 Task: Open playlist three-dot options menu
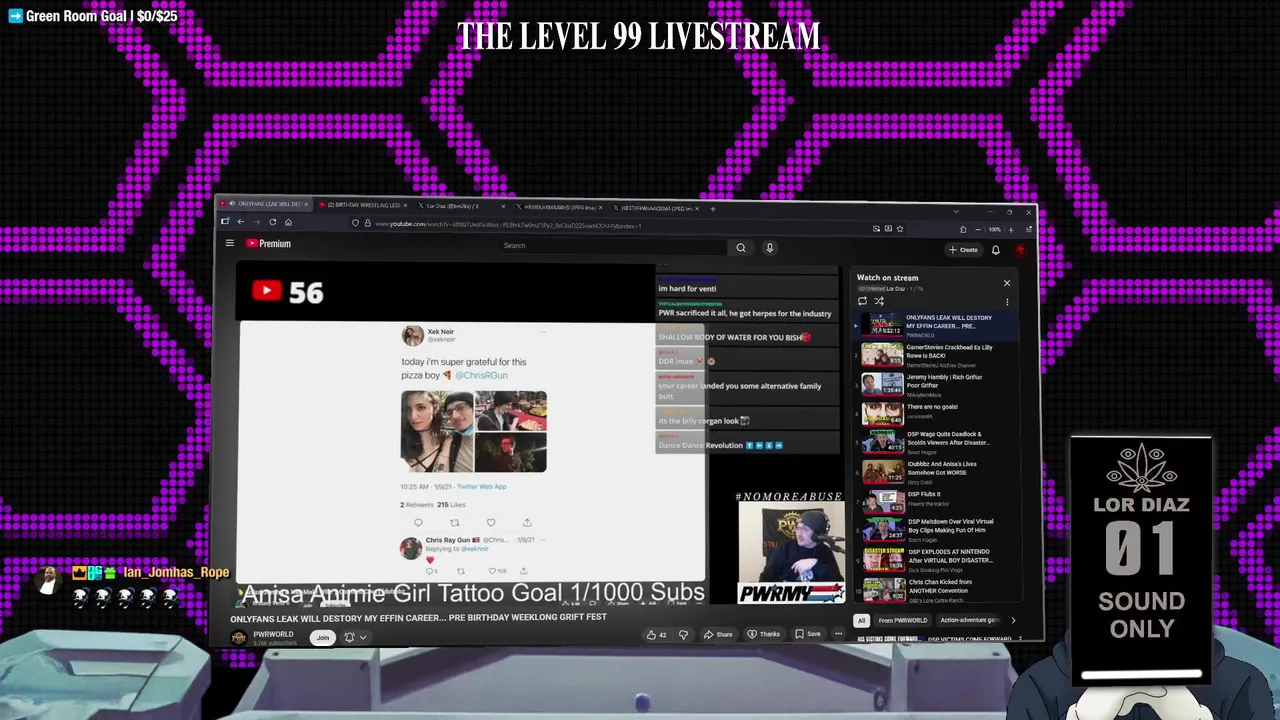1007,302
